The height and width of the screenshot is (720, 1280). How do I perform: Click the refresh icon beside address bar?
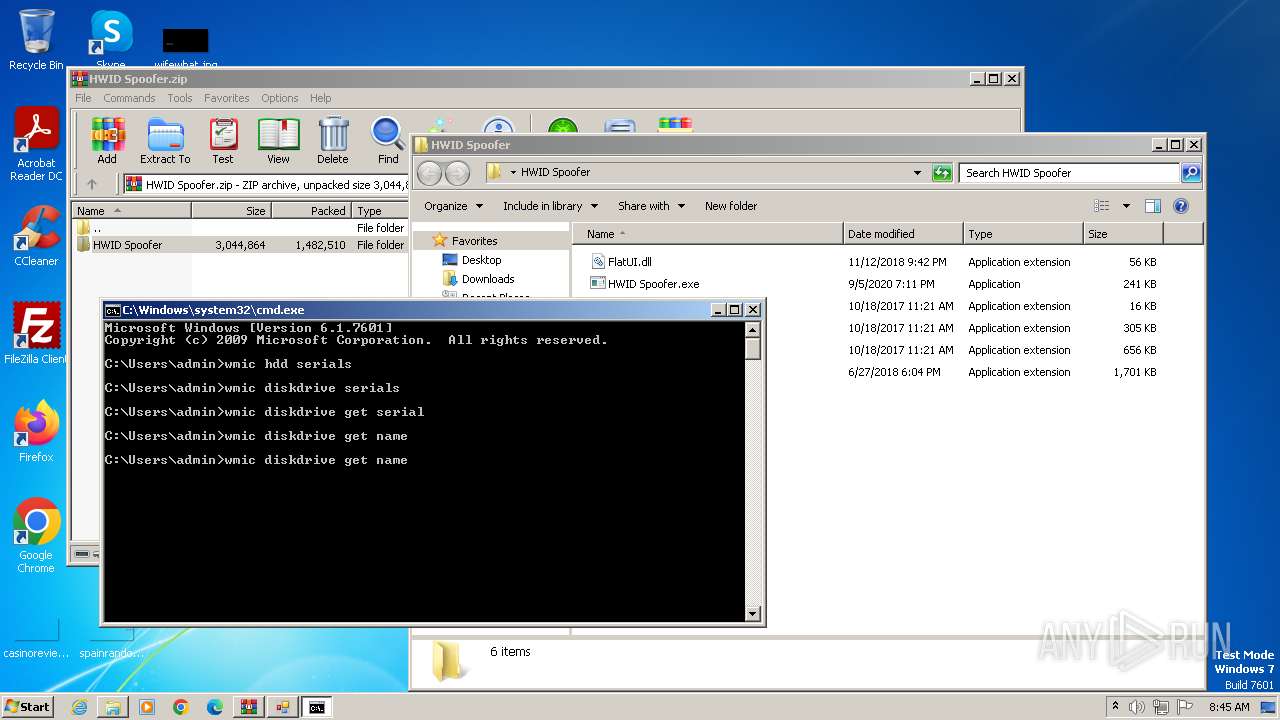tap(942, 173)
